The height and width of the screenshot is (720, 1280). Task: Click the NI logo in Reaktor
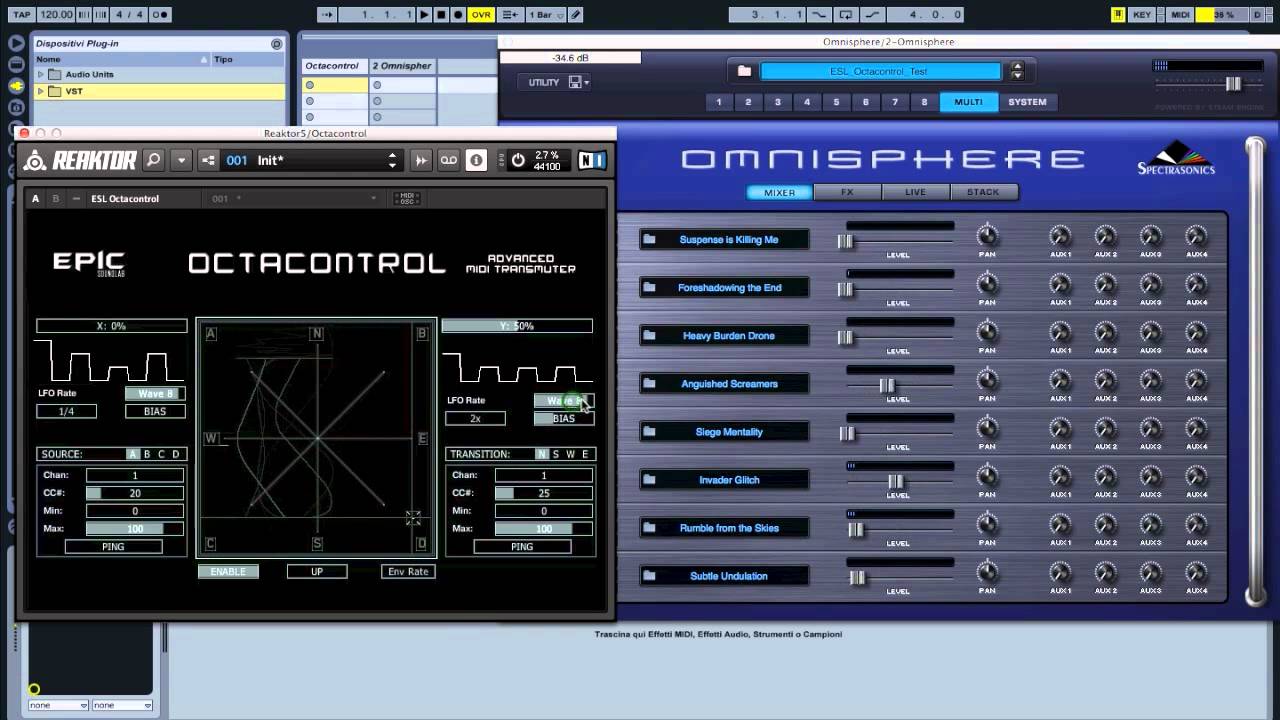(591, 160)
